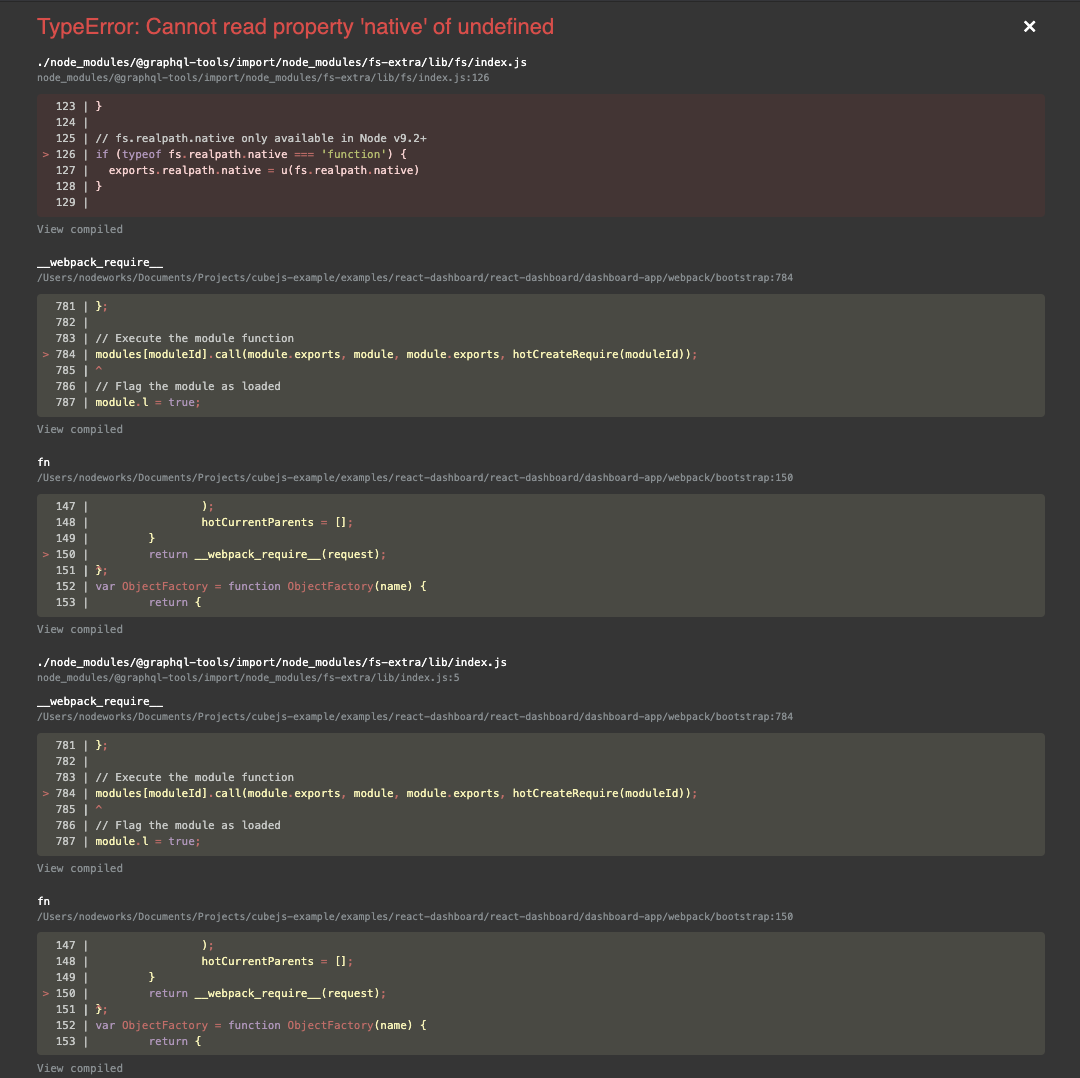Click first '// Flag the module as loaded' comment
Viewport: 1080px width, 1078px height.
[x=188, y=386]
